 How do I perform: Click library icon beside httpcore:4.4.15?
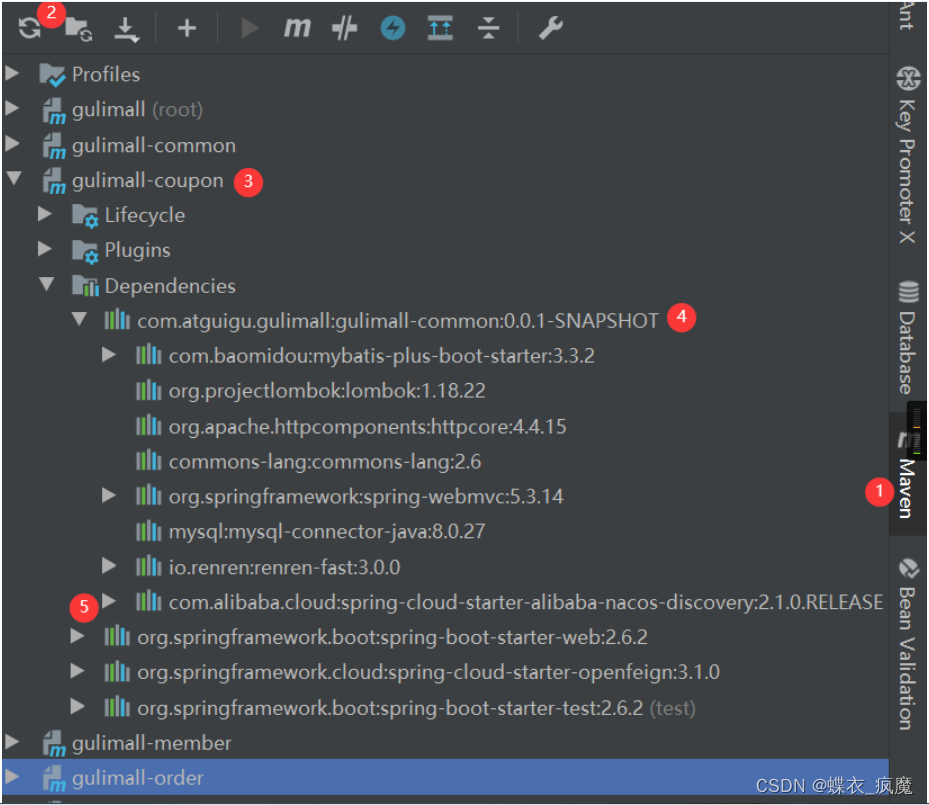coord(149,425)
